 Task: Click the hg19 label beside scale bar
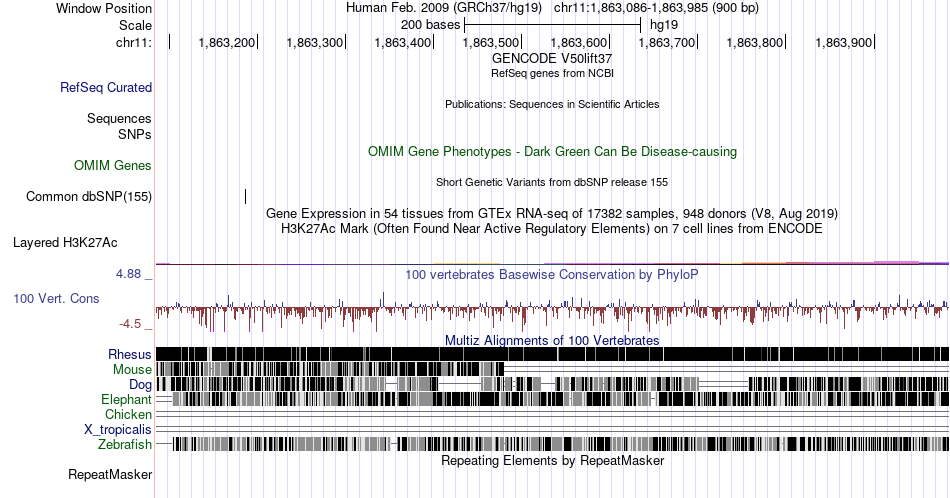(664, 25)
